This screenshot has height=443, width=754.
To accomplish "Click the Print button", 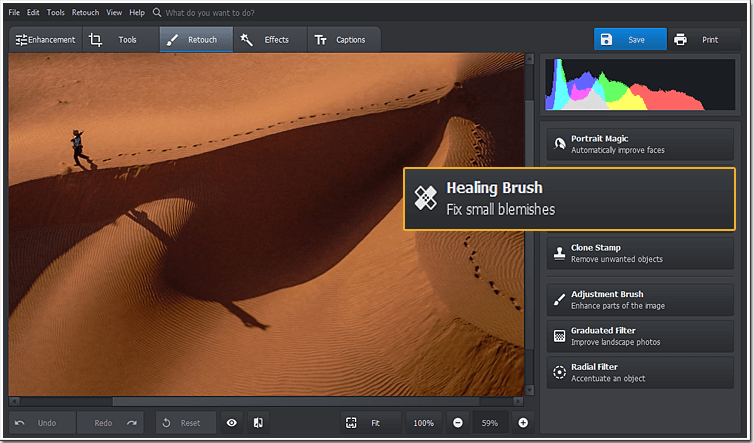I will coord(704,39).
